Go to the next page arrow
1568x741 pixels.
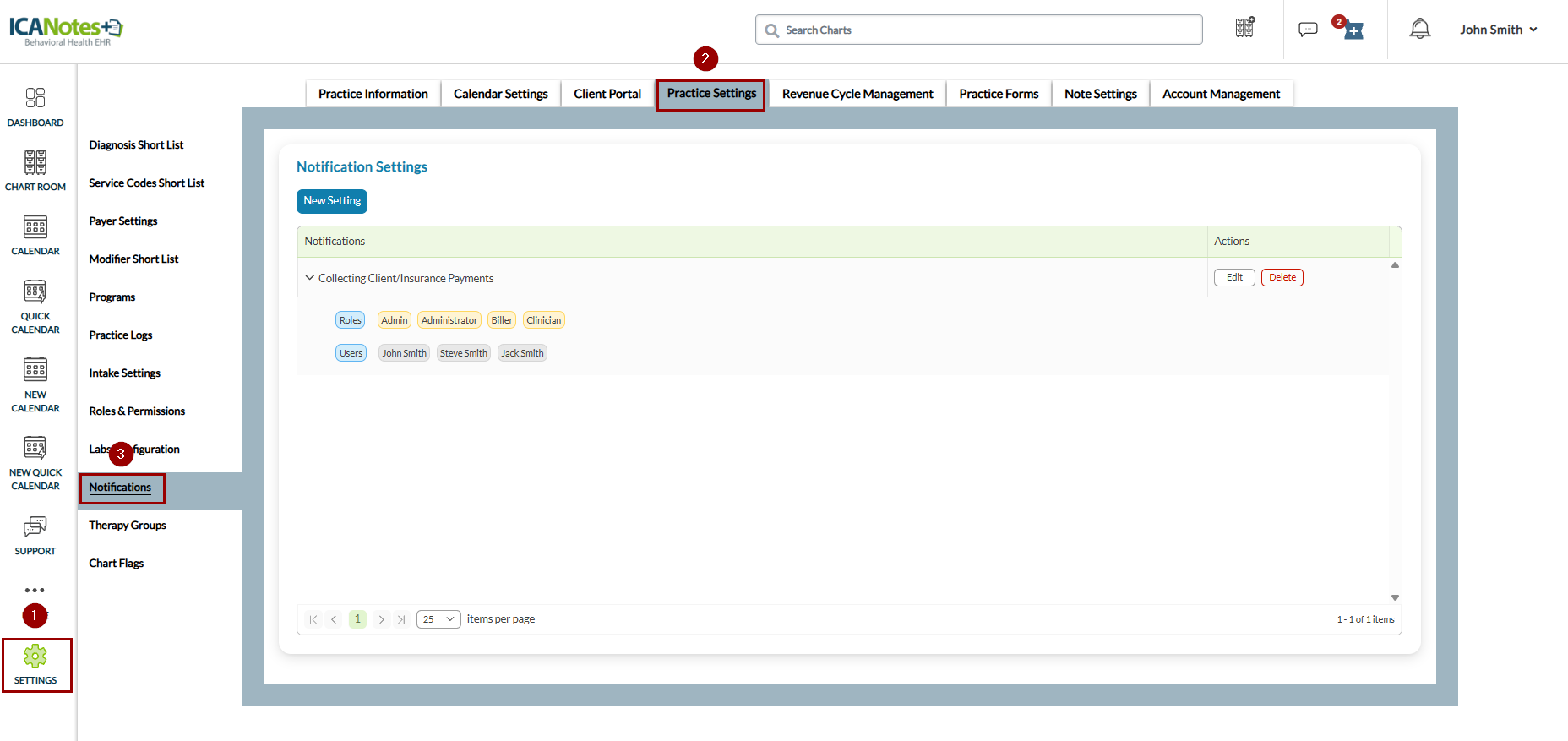point(381,619)
